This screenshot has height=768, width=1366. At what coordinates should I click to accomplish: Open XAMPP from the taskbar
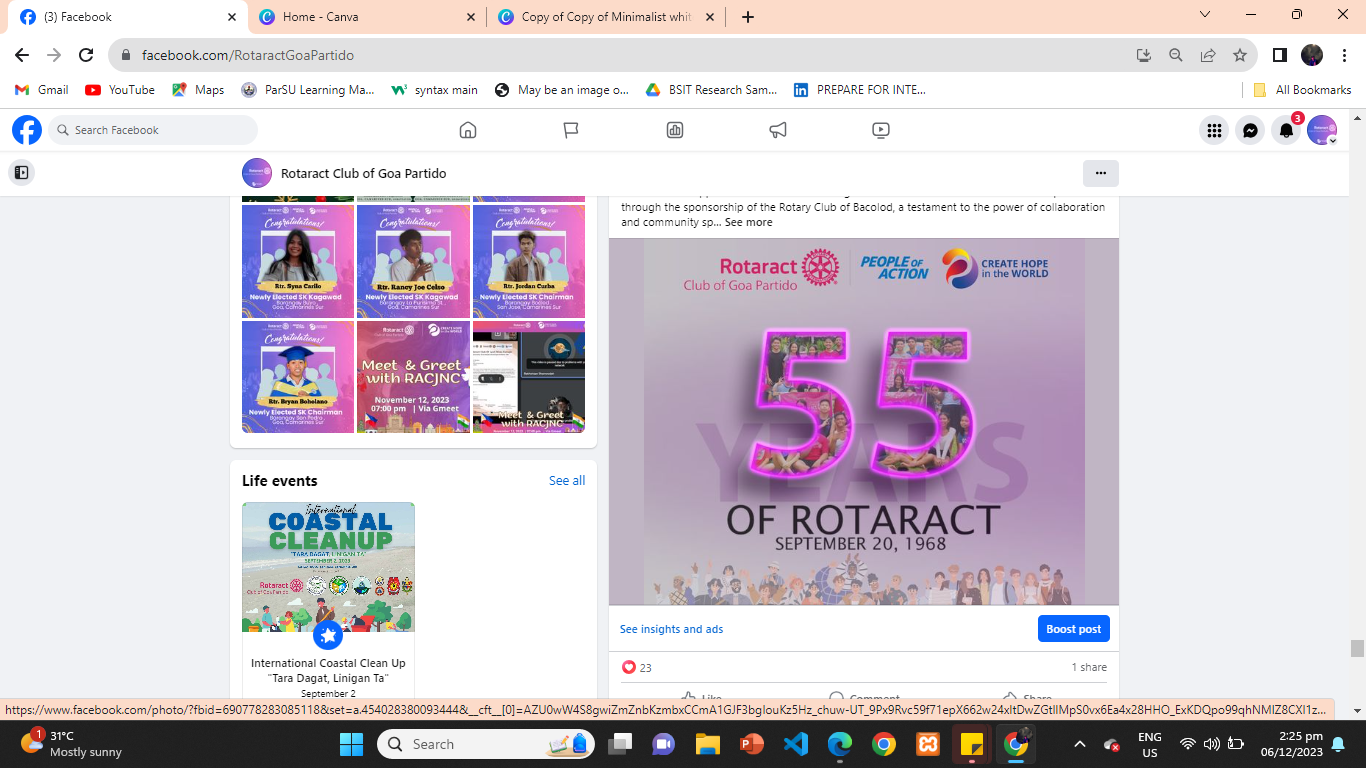(927, 744)
